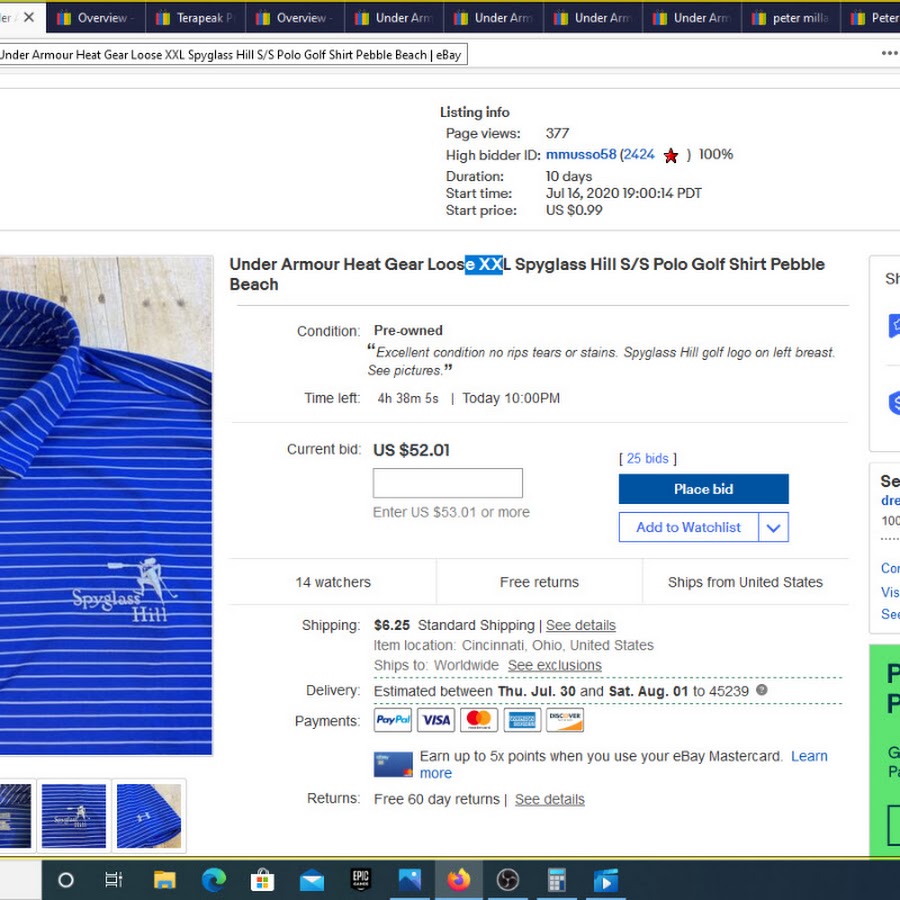
Task: Click the Discover payment icon
Action: 565,720
